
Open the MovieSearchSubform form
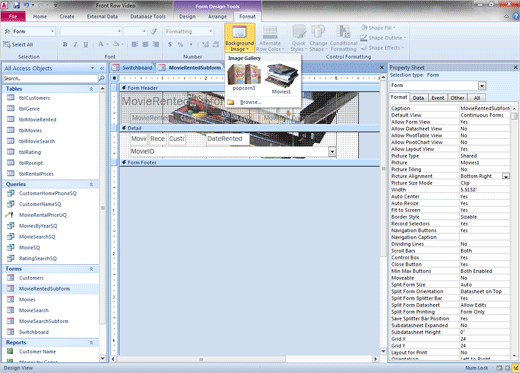(44, 321)
